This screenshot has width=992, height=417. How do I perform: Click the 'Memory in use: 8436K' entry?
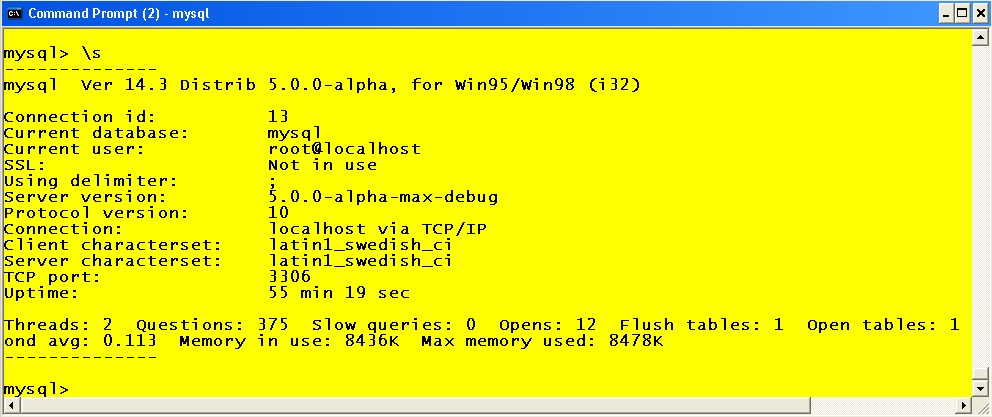pos(288,342)
